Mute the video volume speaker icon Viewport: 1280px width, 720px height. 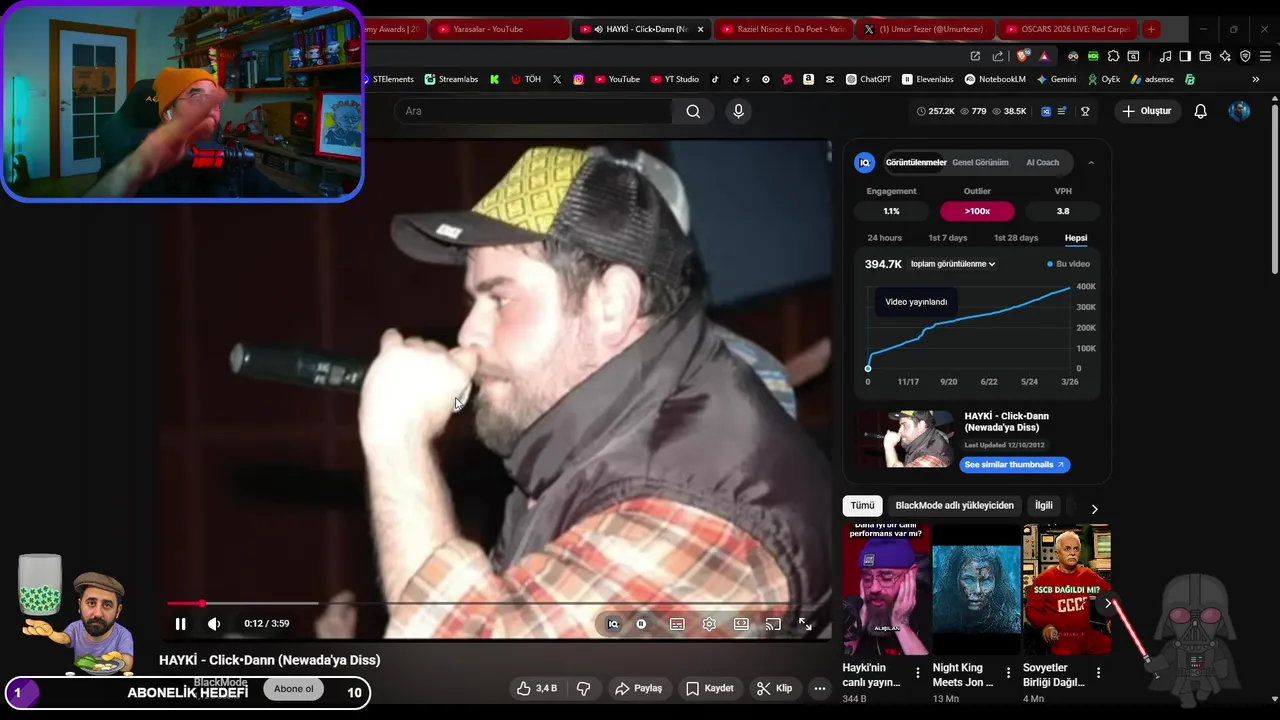[214, 624]
